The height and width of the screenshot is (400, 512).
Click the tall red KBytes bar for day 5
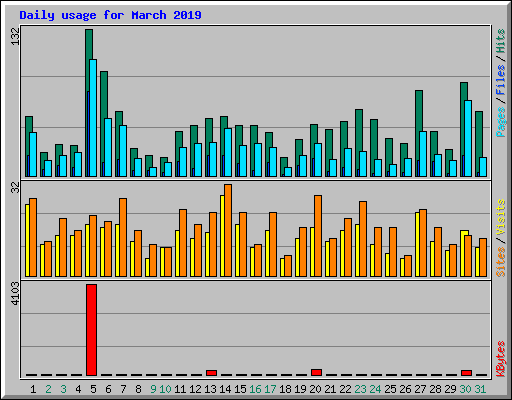91,330
